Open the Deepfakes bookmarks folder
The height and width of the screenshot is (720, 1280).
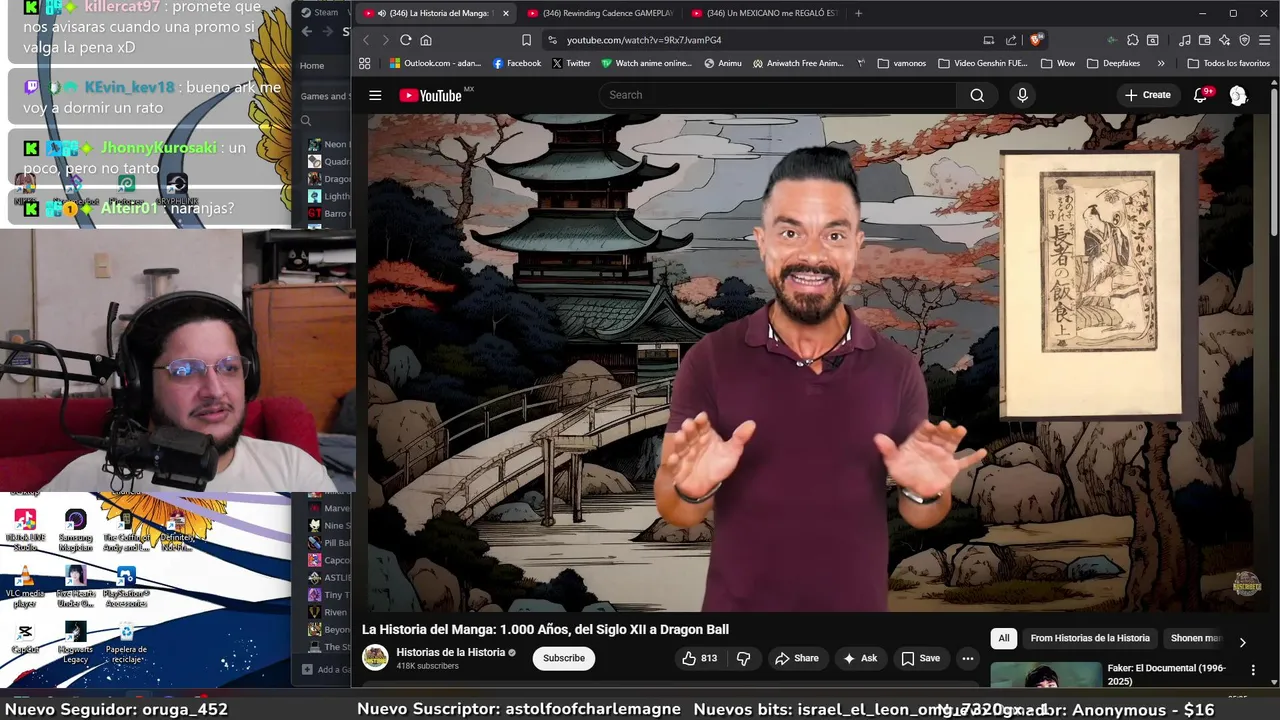(x=1112, y=63)
